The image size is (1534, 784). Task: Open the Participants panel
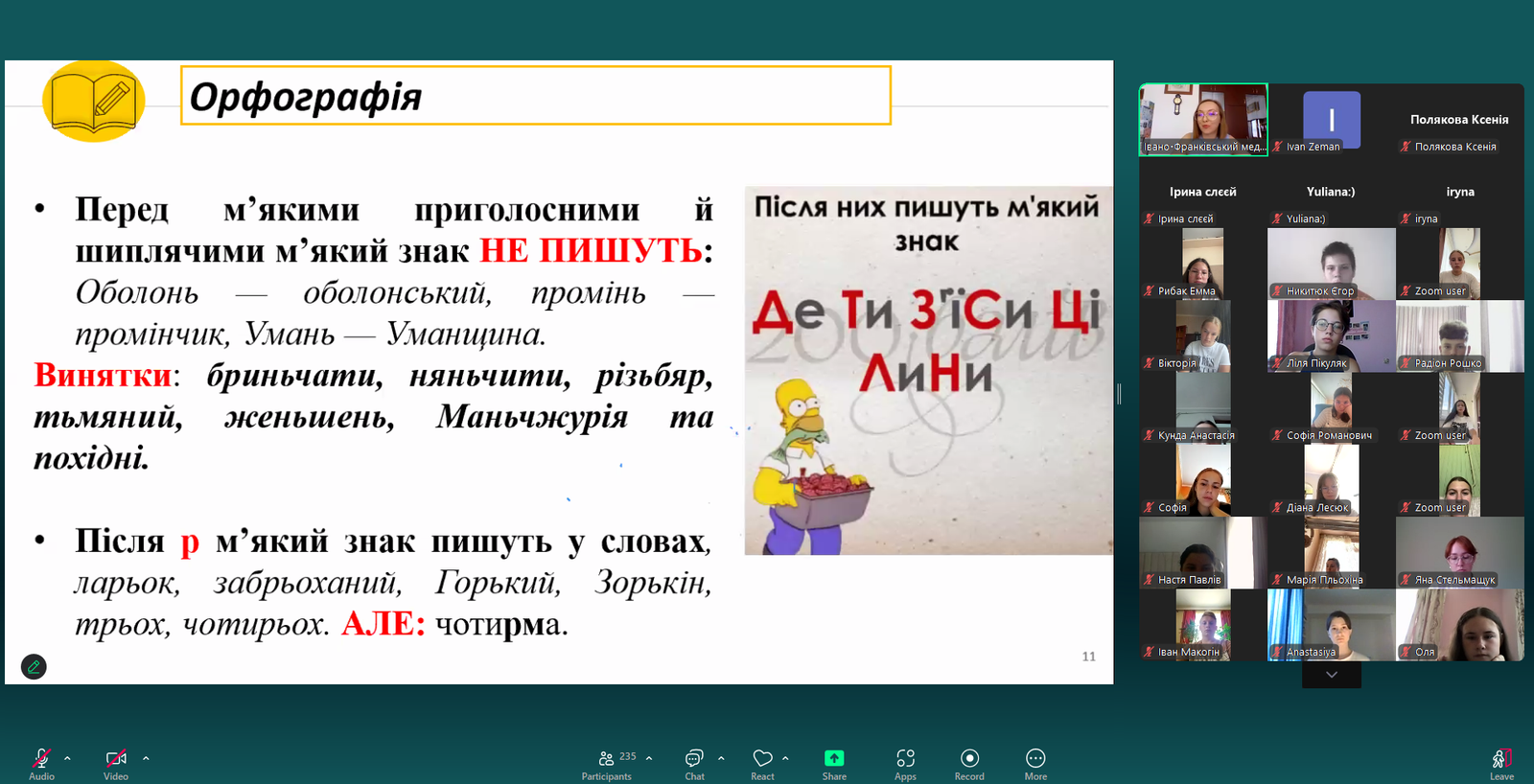(x=608, y=764)
